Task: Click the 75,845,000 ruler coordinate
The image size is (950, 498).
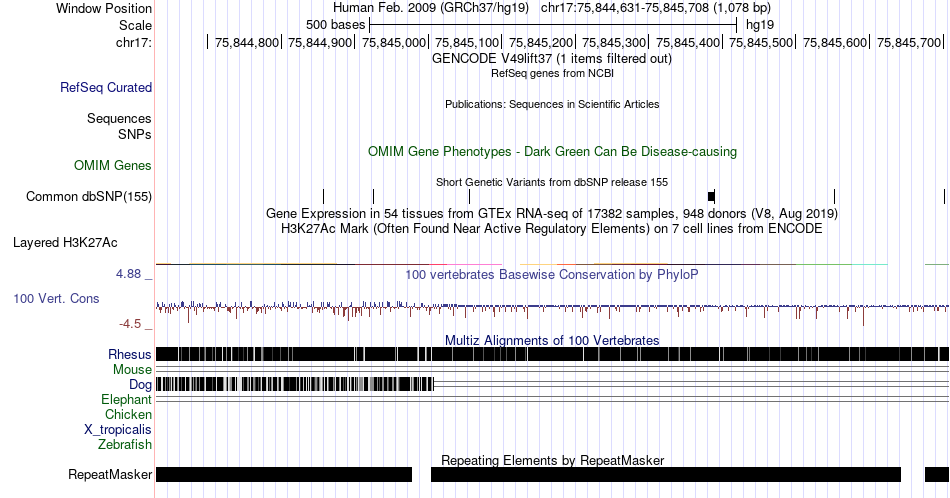Action: click(x=394, y=42)
